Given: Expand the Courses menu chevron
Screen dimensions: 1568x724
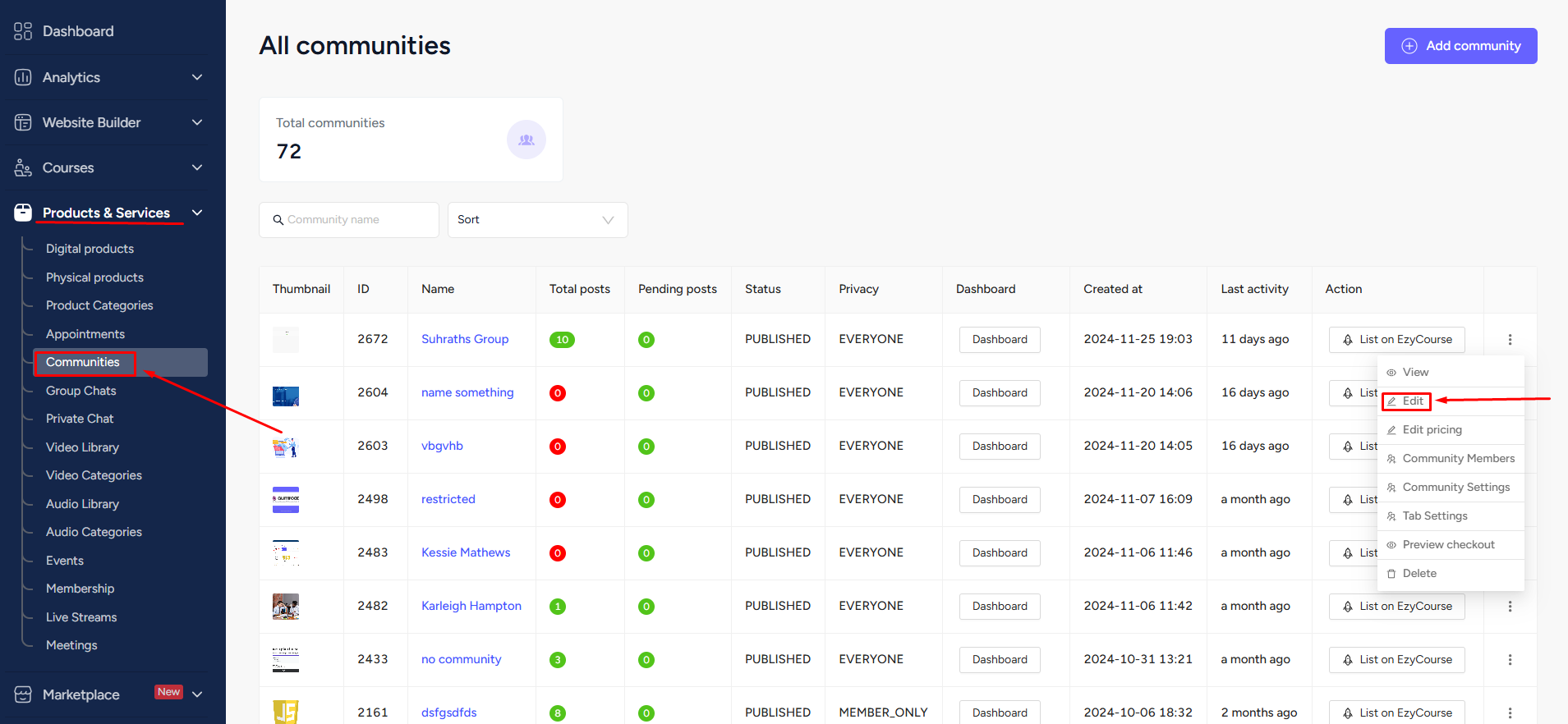Looking at the screenshot, I should tap(197, 167).
